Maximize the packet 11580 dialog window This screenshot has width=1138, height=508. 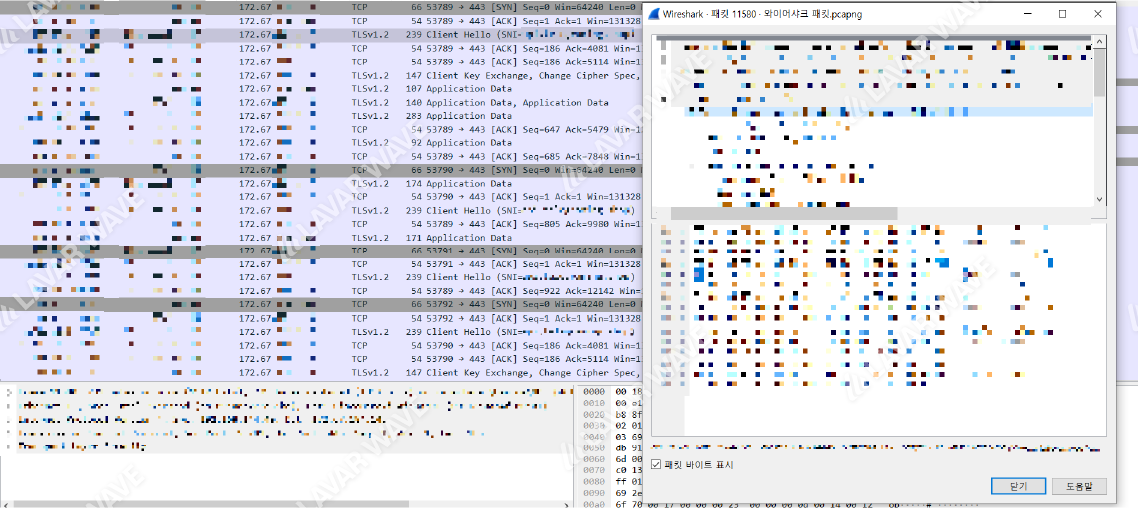pos(1062,14)
